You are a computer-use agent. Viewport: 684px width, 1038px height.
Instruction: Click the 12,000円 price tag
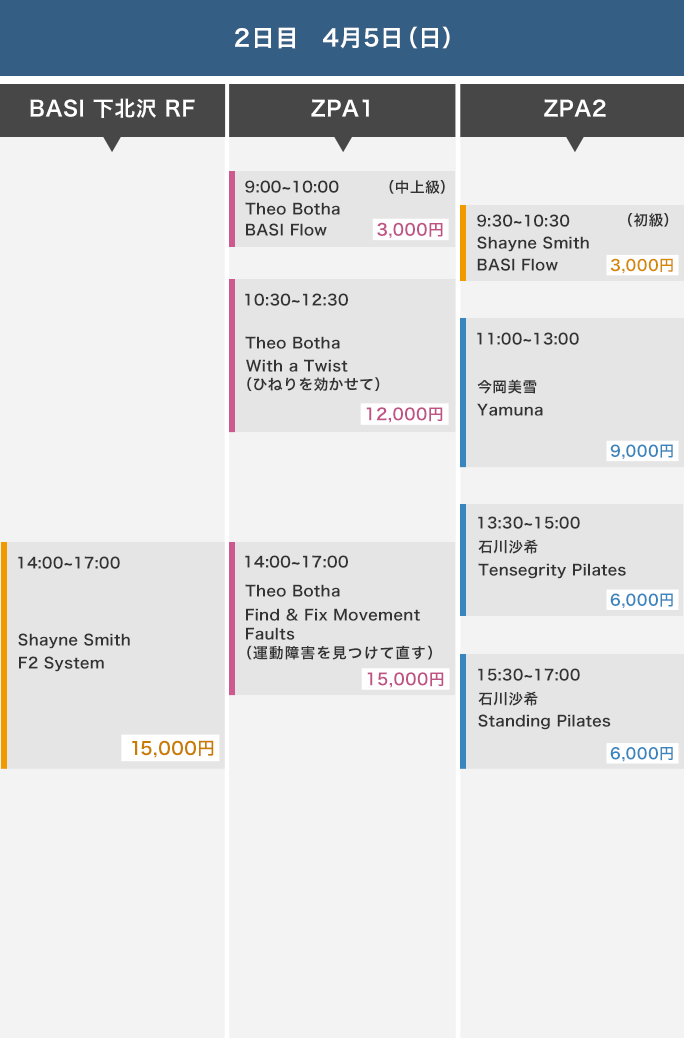coord(404,414)
